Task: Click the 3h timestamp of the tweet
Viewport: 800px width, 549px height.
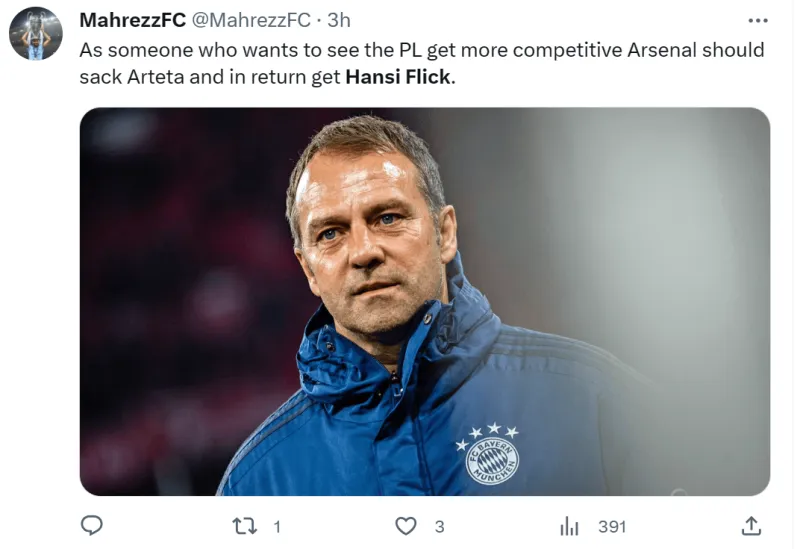Action: (339, 20)
